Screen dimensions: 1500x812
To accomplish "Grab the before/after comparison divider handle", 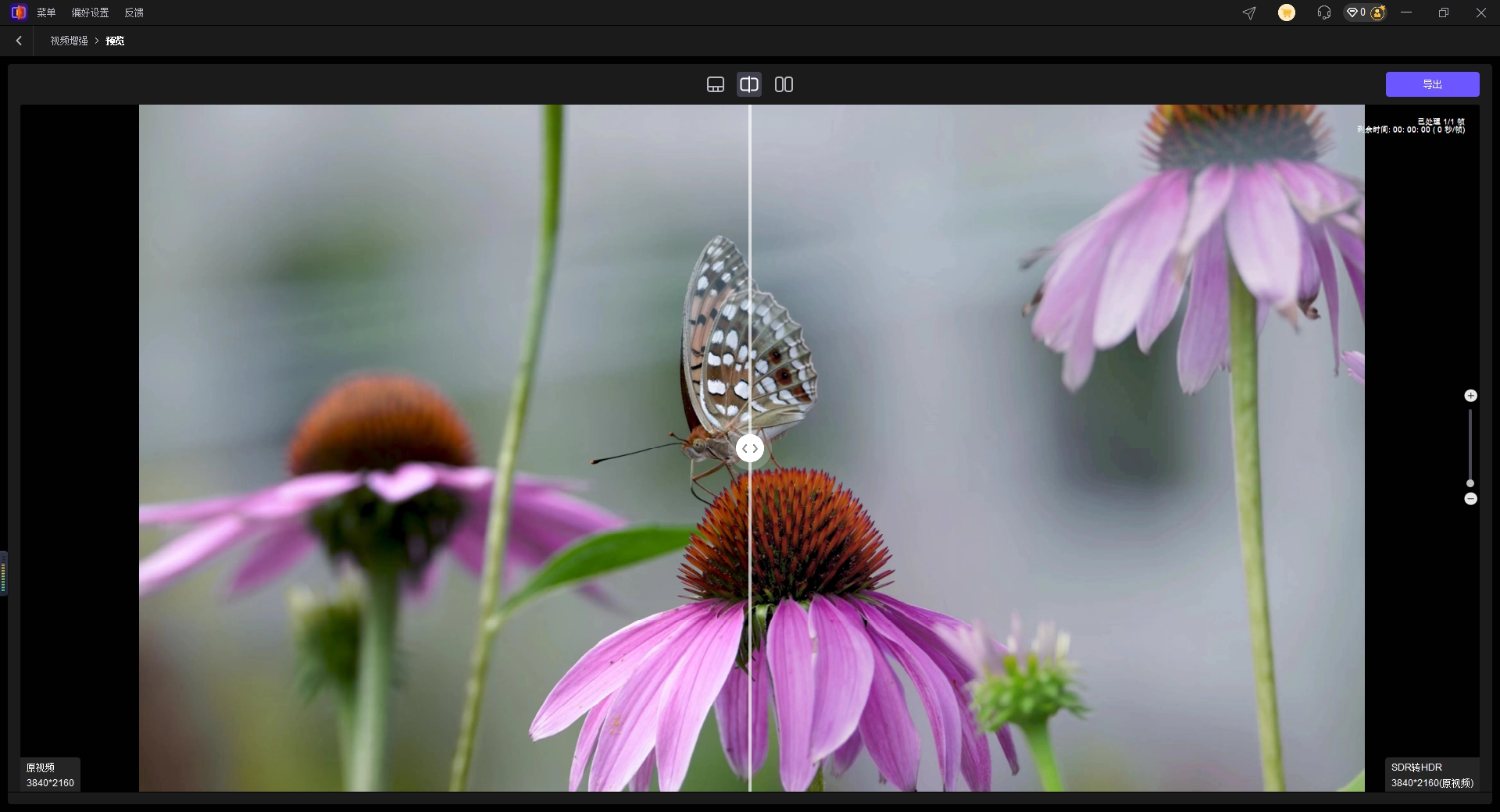I will pyautogui.click(x=750, y=448).
